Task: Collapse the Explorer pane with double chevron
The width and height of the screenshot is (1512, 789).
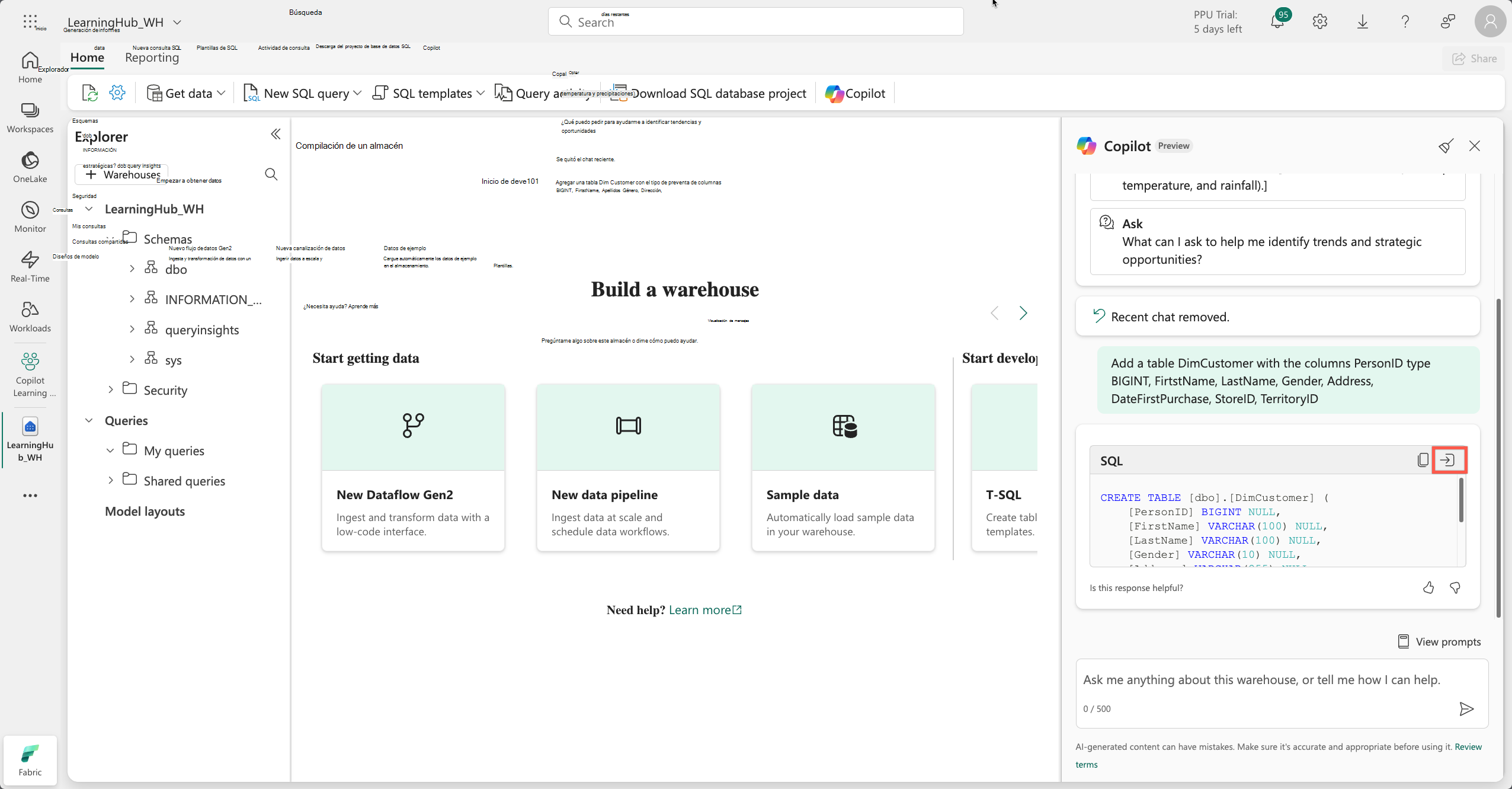Action: (276, 134)
